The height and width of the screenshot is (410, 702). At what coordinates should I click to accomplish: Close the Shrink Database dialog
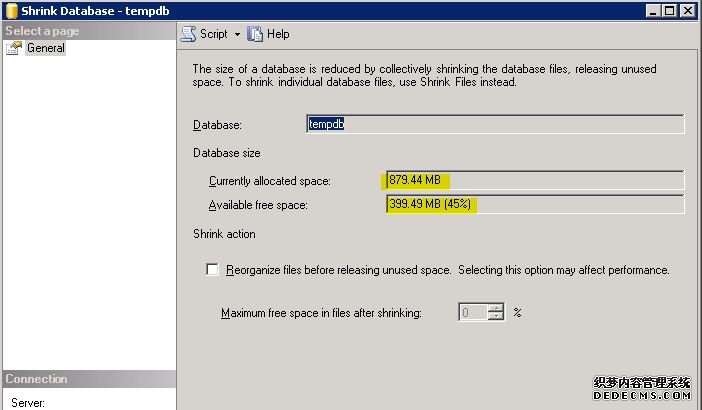(x=689, y=11)
